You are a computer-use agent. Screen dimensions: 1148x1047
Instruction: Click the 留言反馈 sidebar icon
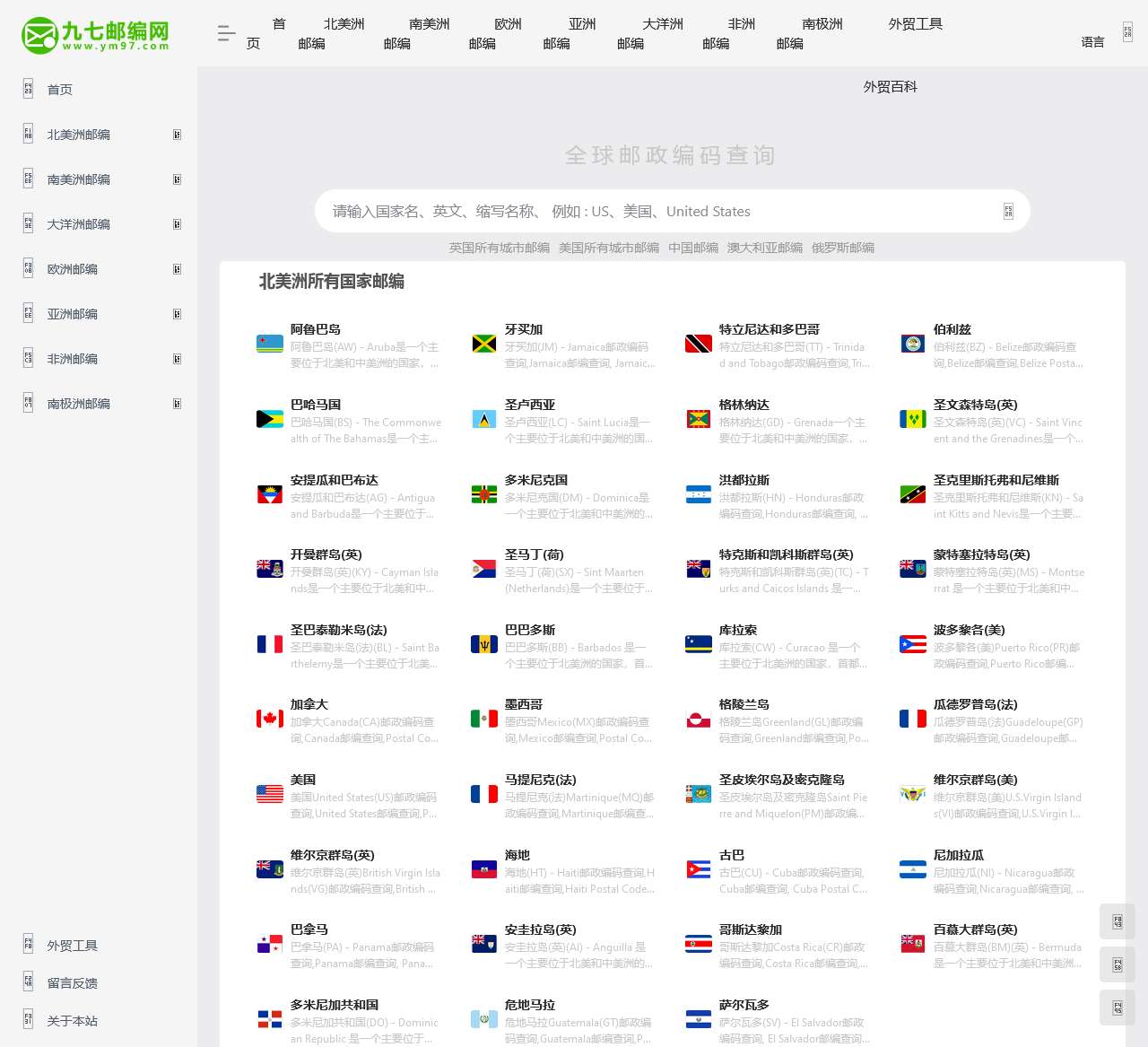[28, 982]
